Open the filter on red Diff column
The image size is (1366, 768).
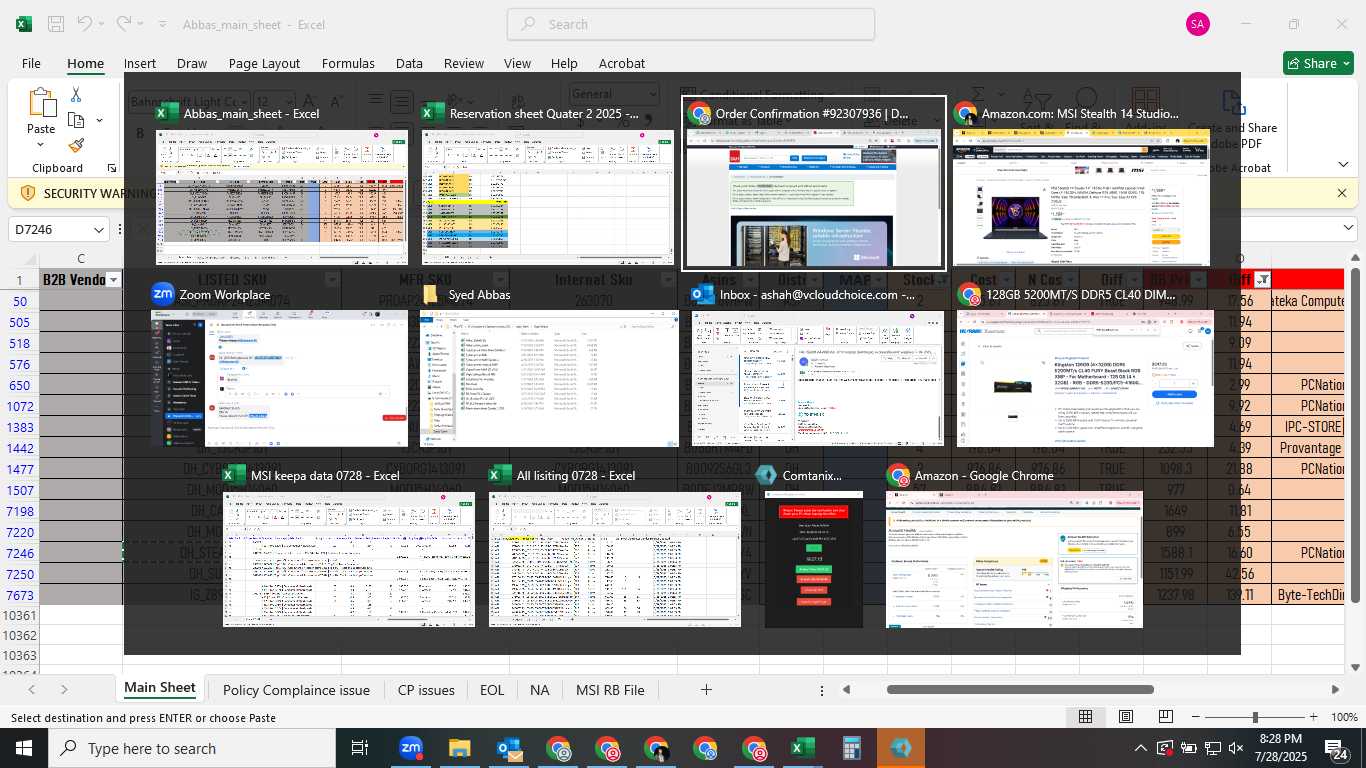pyautogui.click(x=1263, y=280)
